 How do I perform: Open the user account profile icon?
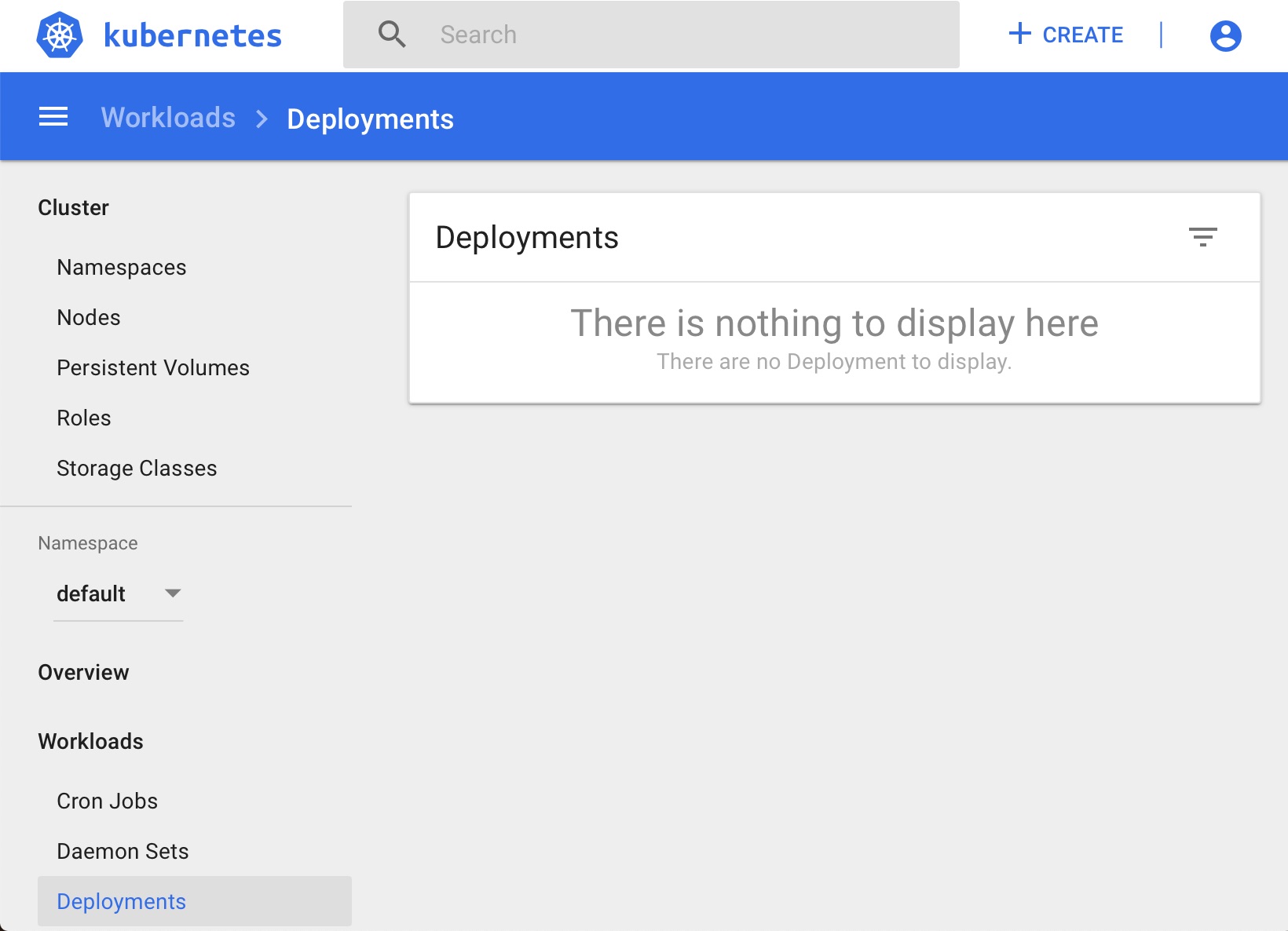(1225, 35)
